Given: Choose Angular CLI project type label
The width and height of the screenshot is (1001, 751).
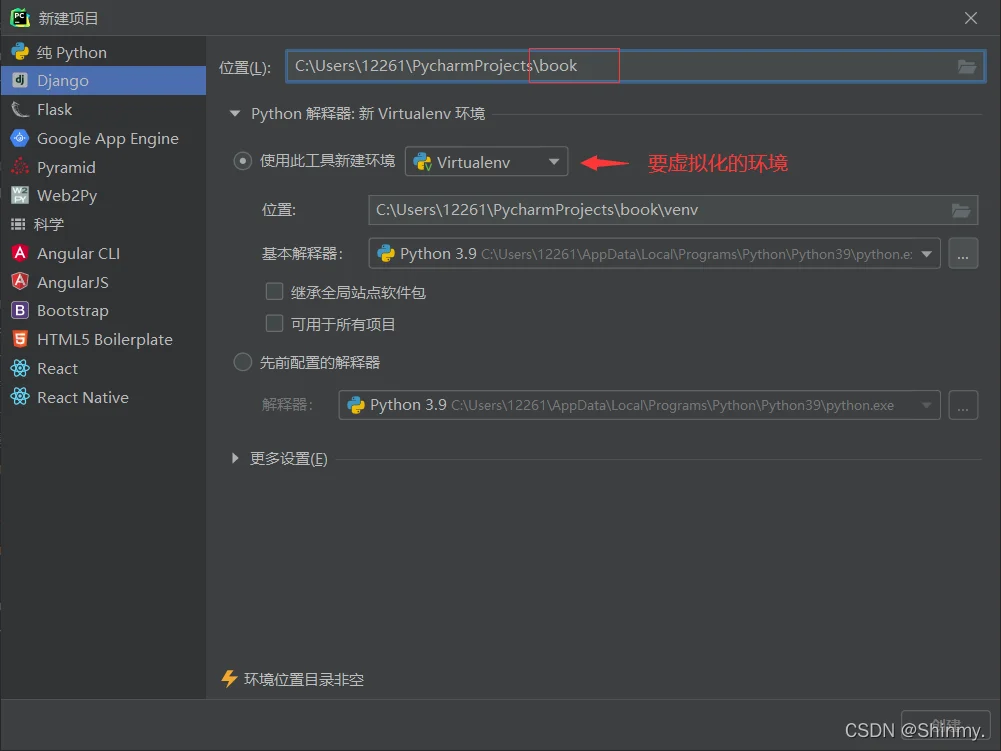Looking at the screenshot, I should 79,253.
